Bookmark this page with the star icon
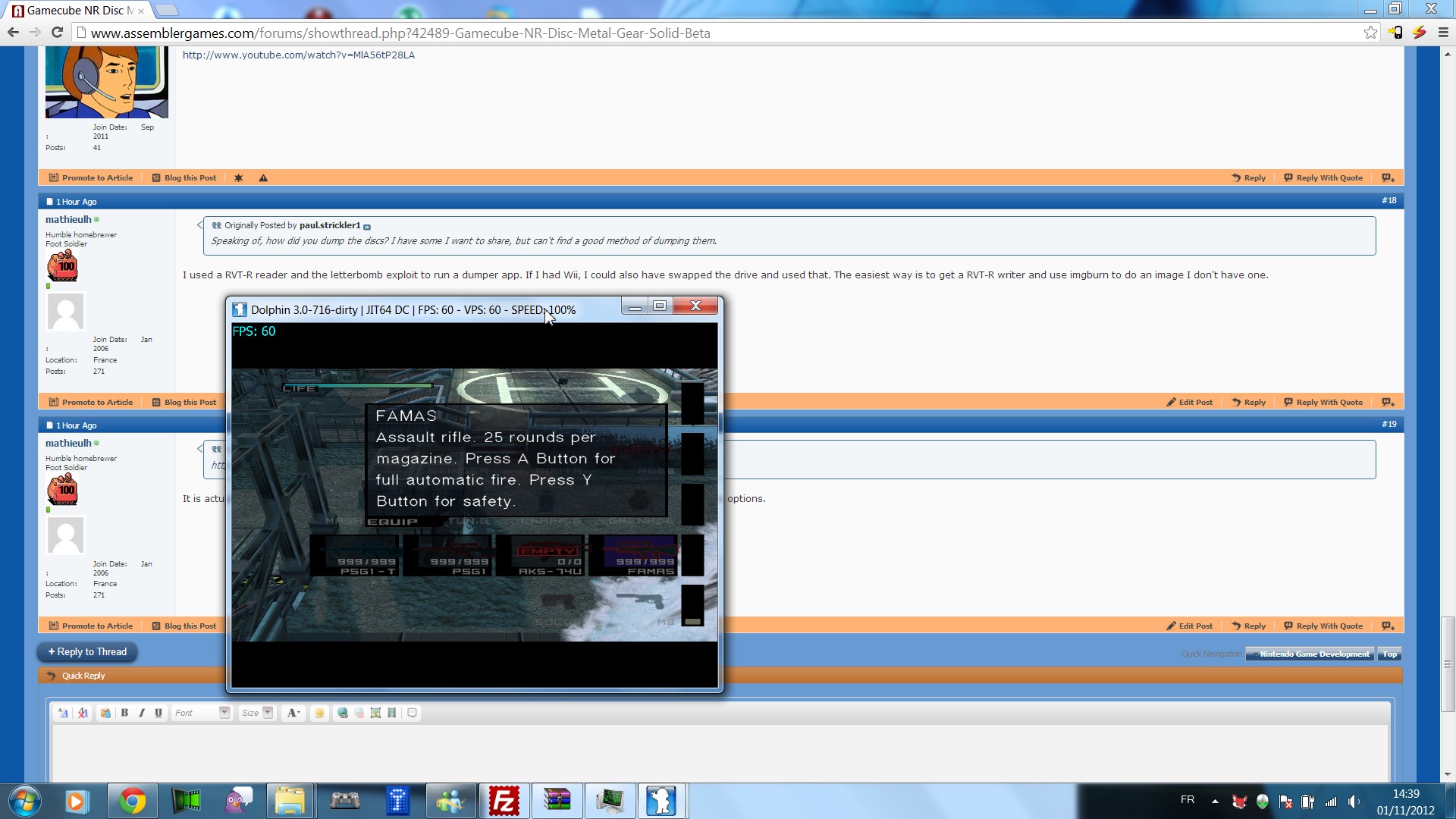 click(1370, 33)
